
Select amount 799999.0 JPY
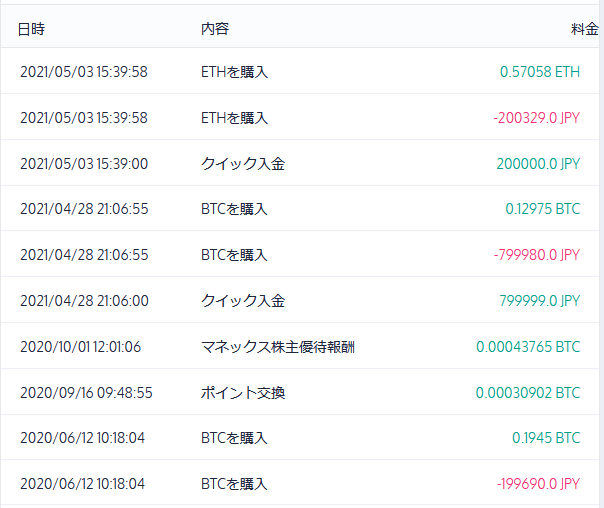[540, 300]
